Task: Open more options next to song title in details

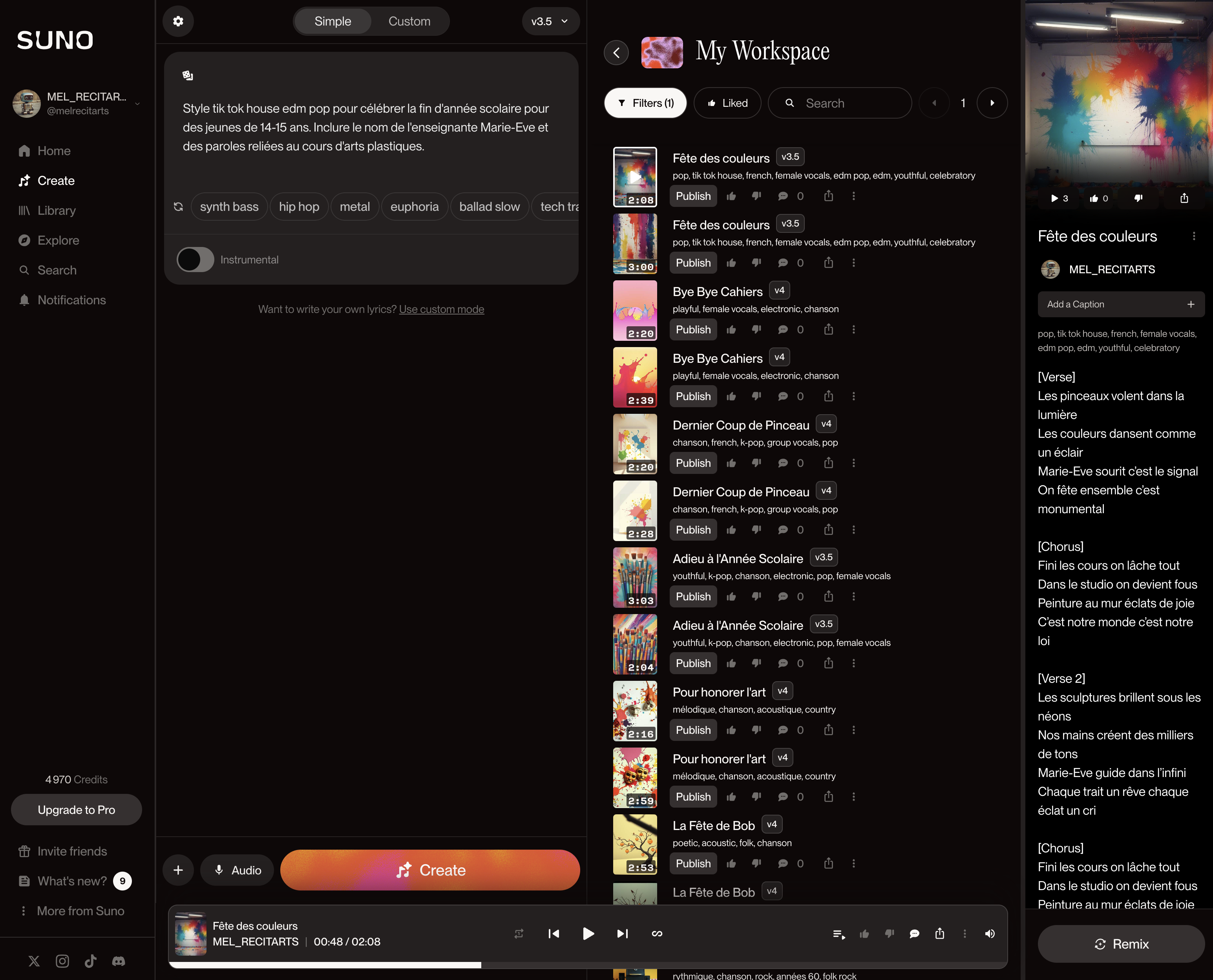Action: pos(1194,236)
